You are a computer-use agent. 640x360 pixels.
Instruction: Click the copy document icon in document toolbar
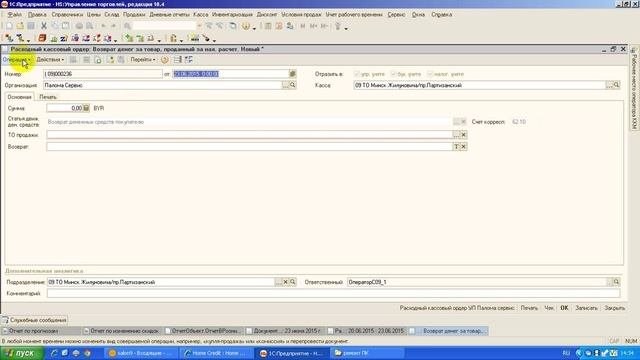98,60
